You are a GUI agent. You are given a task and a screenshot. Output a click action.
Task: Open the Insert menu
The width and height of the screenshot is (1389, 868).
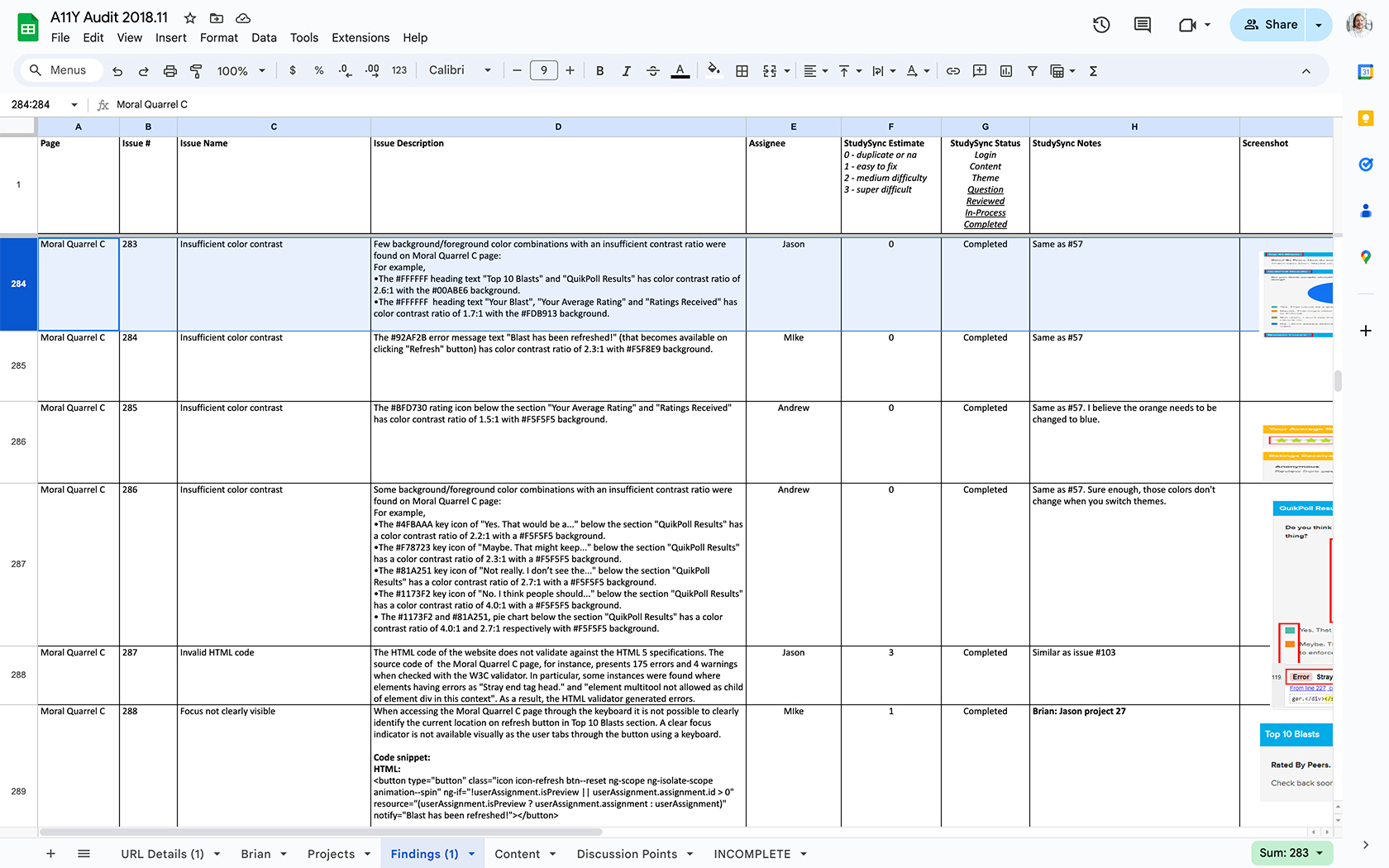(171, 38)
